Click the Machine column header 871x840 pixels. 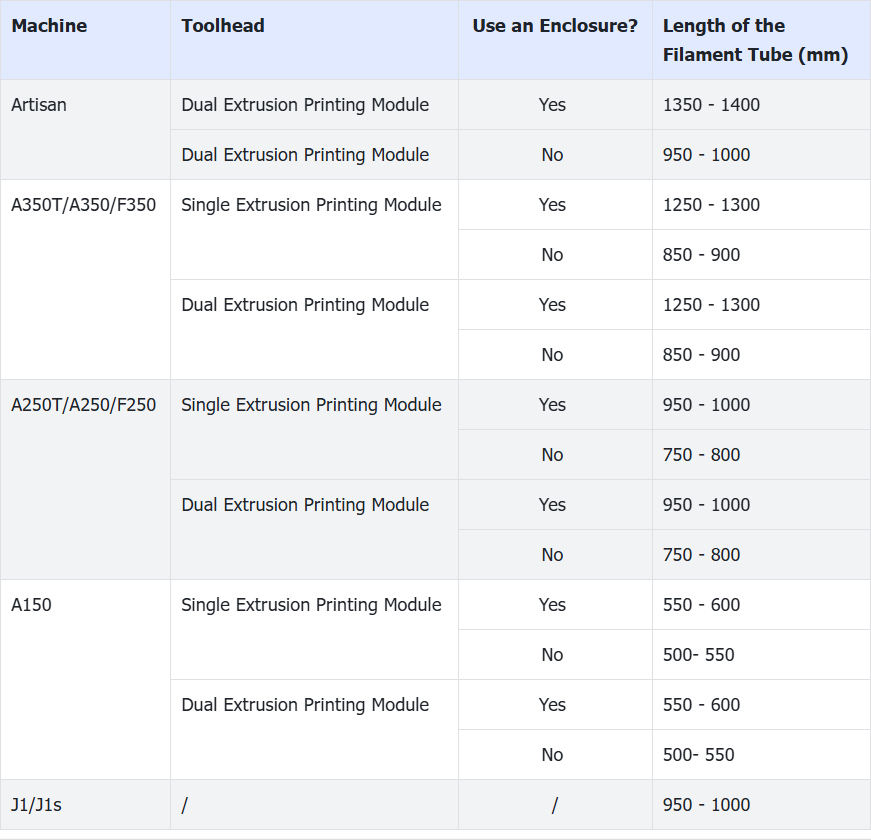click(x=49, y=26)
